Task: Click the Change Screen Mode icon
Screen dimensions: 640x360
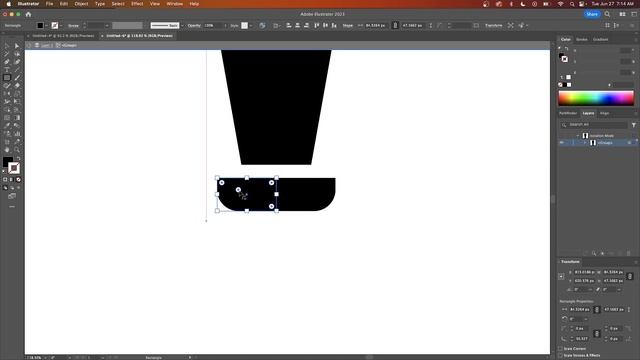Action: pyautogui.click(x=12, y=196)
